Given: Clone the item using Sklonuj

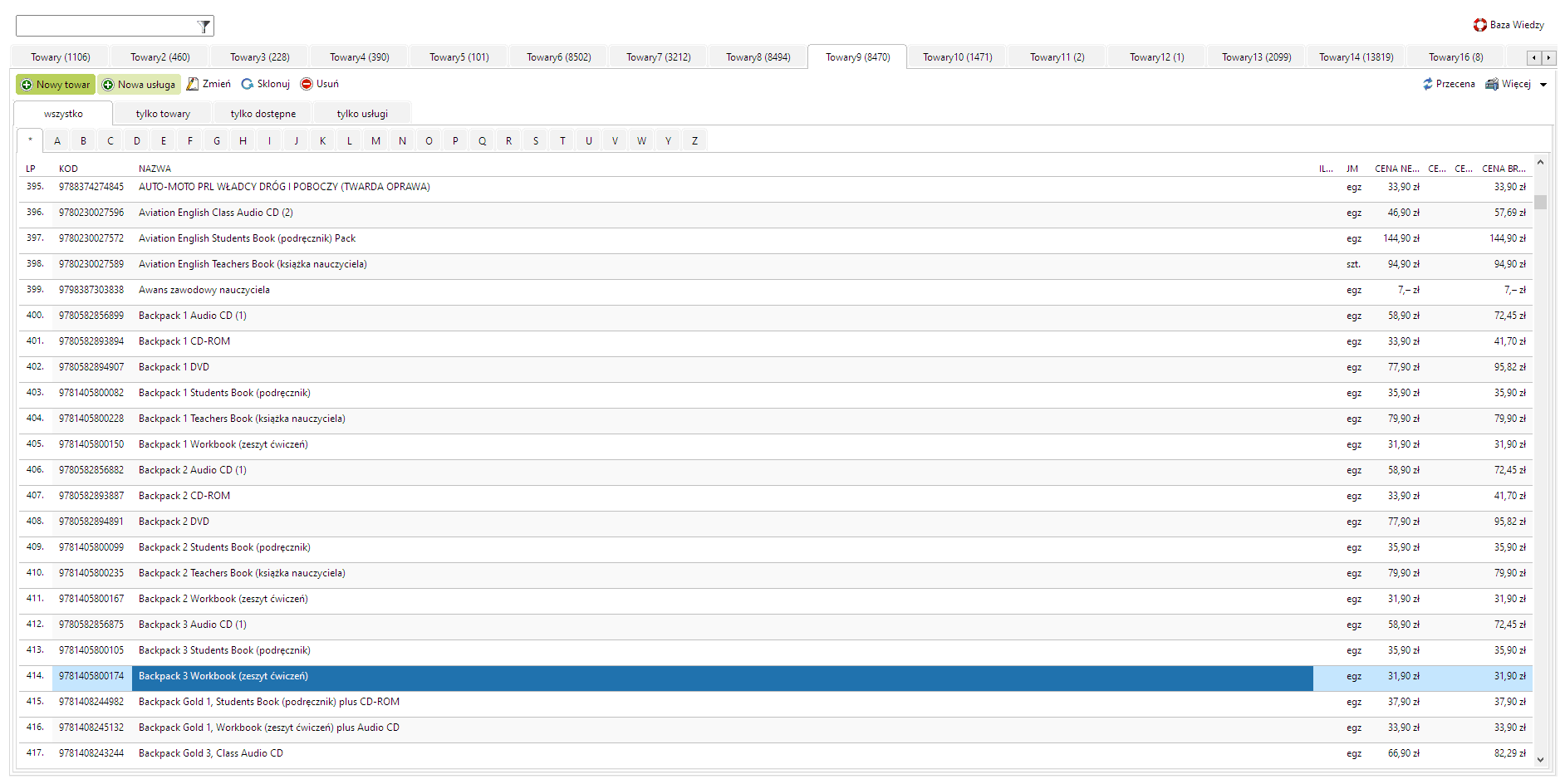Looking at the screenshot, I should 265,84.
